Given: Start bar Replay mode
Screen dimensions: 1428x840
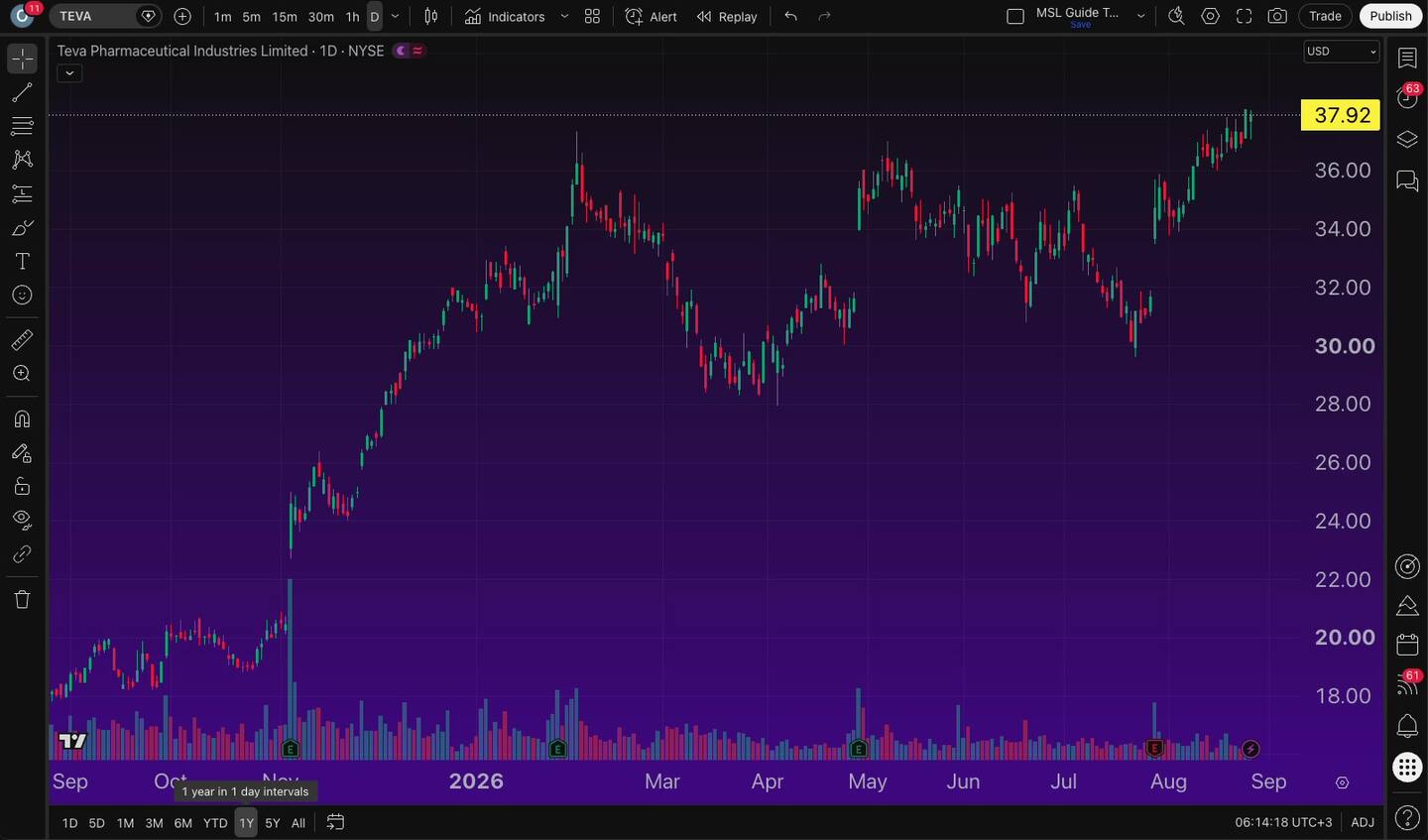Looking at the screenshot, I should tap(727, 17).
